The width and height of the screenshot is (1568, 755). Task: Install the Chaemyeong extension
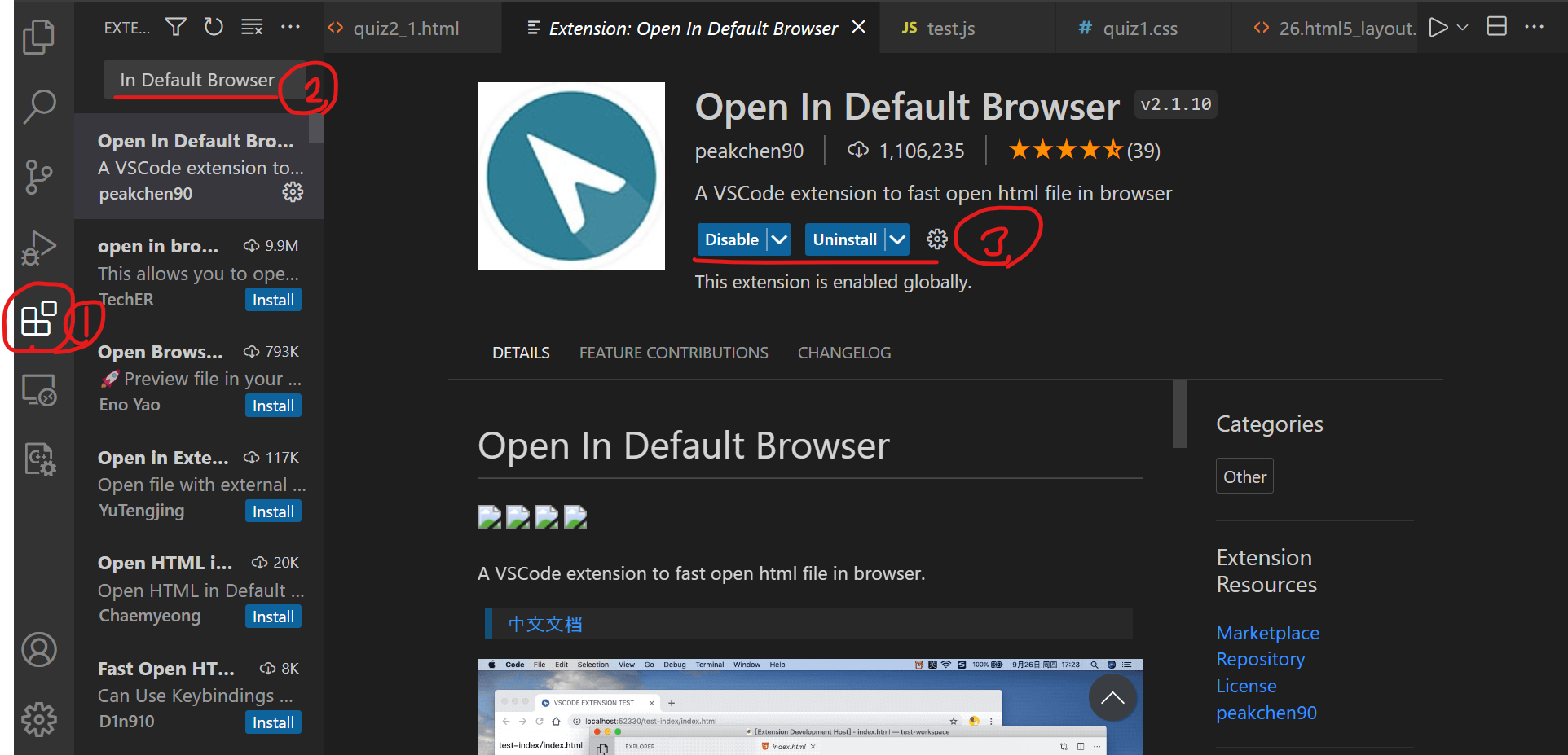pyautogui.click(x=273, y=617)
